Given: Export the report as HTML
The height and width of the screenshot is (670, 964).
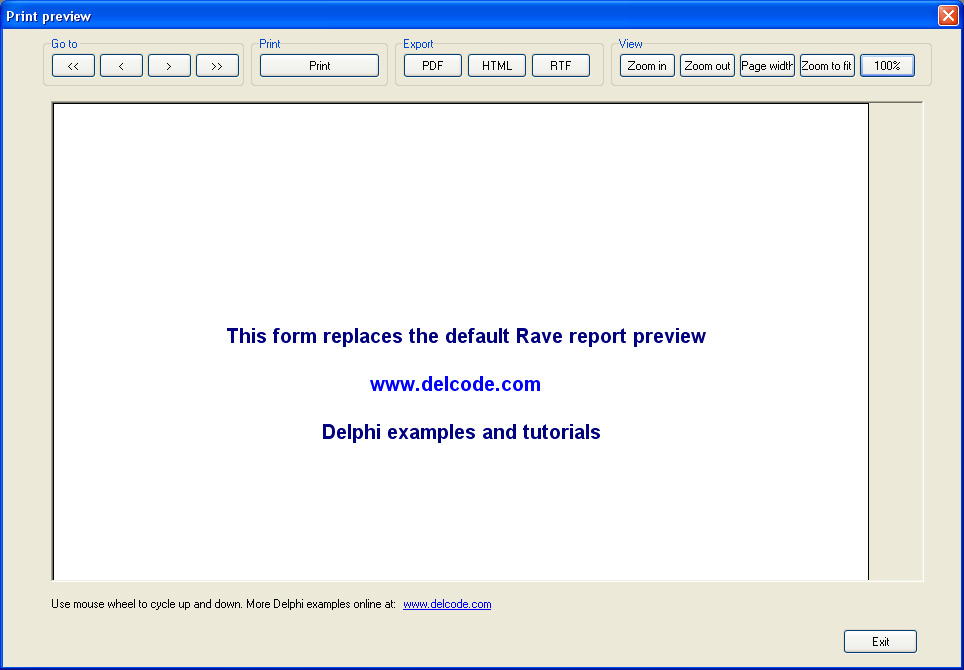Looking at the screenshot, I should (x=497, y=66).
